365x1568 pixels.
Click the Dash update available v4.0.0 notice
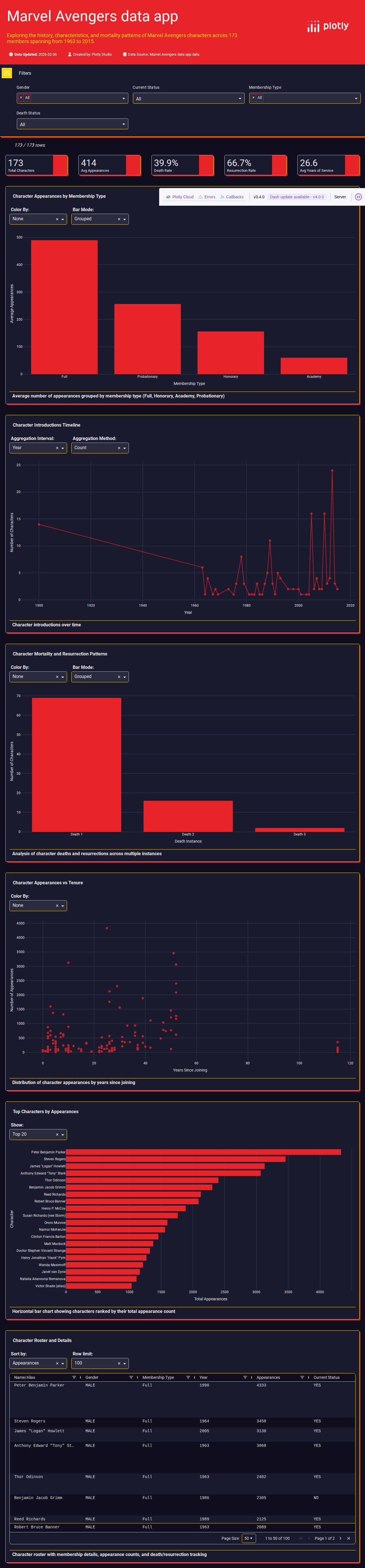pos(297,197)
